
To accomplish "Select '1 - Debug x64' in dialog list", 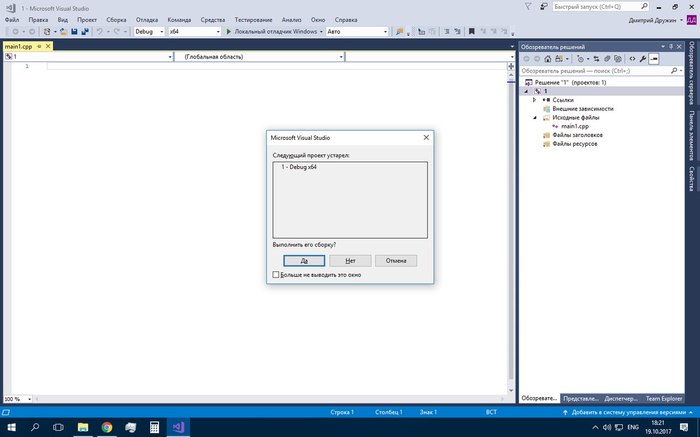I will click(299, 167).
